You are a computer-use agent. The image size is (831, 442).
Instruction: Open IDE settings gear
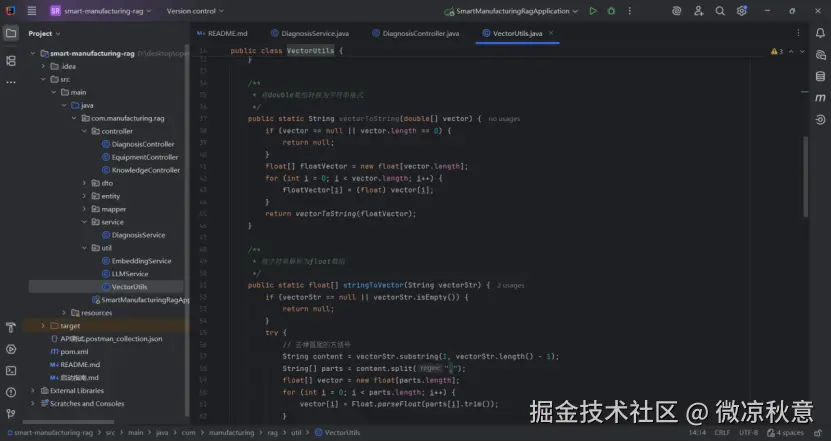[741, 11]
